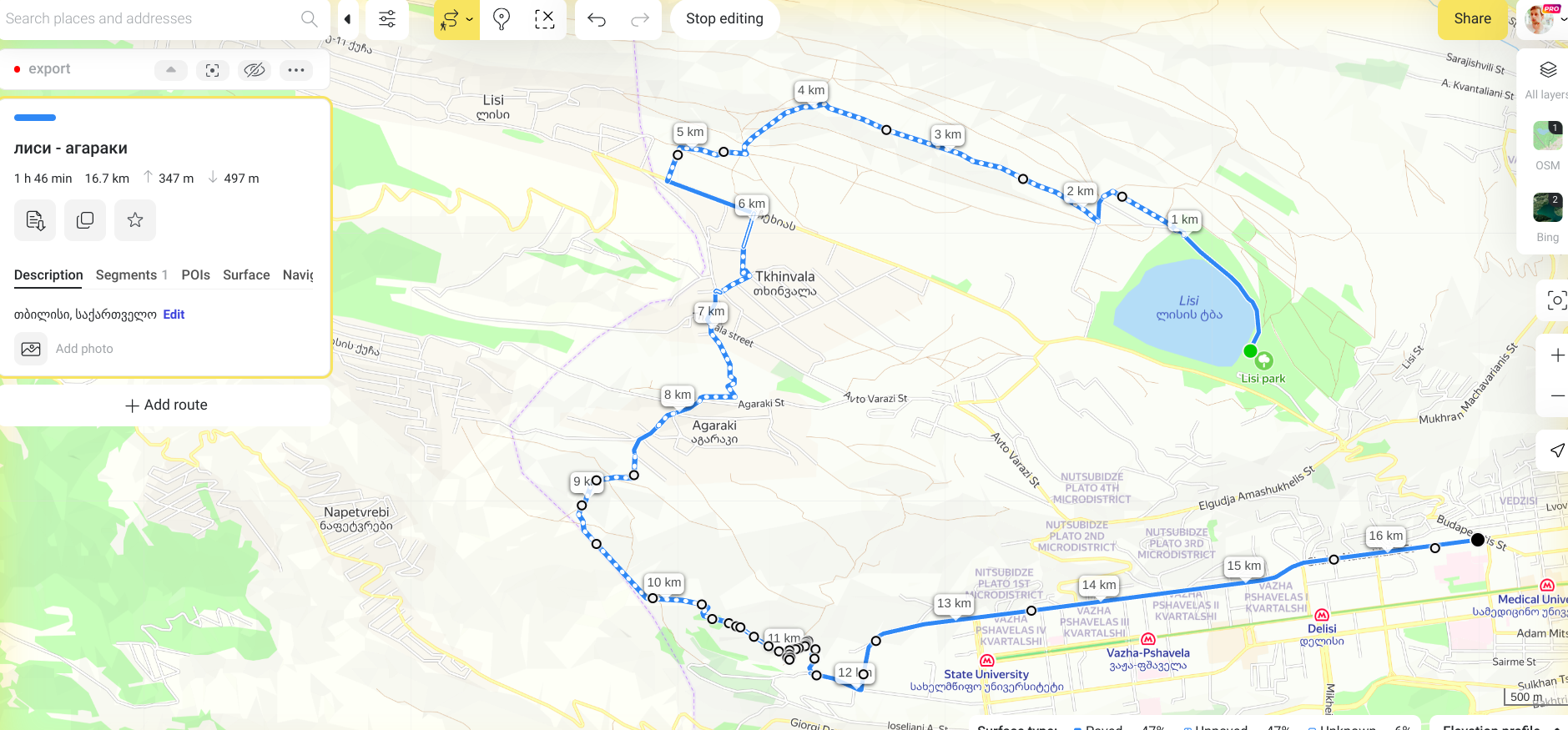Undo the last edit
This screenshot has width=1568, height=730.
pos(597,19)
